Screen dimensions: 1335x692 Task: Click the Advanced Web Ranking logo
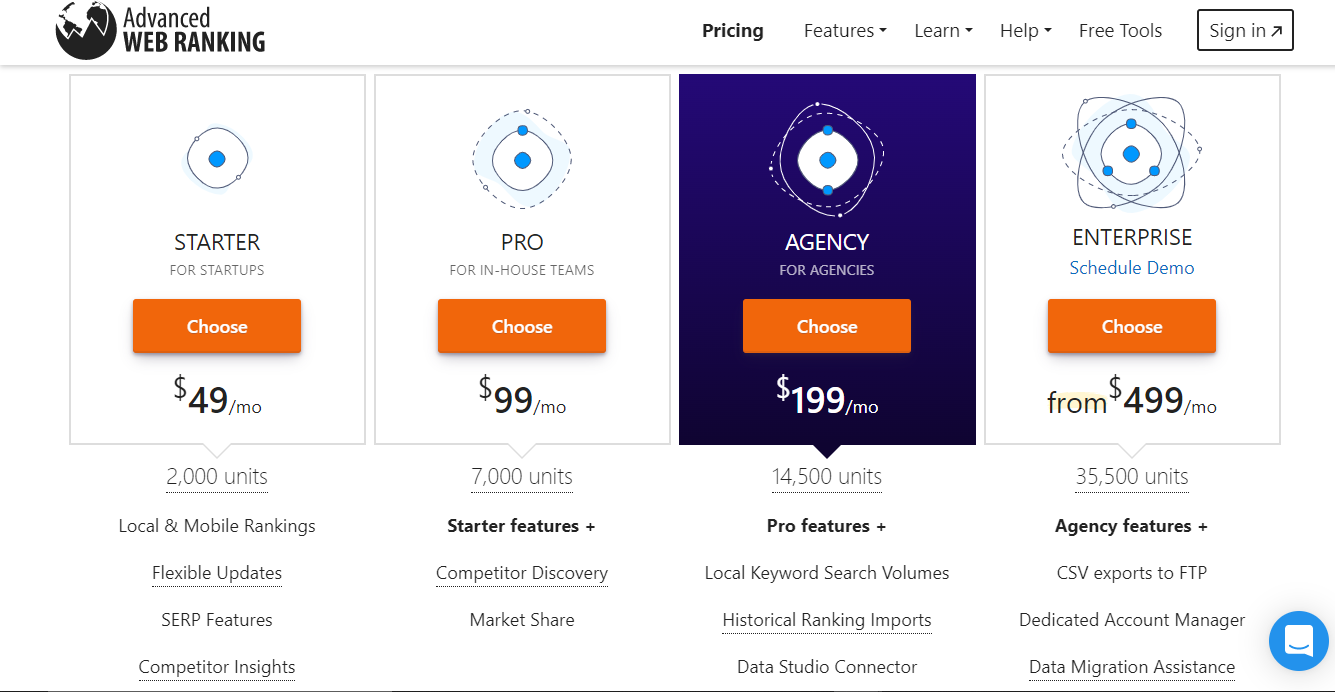(x=161, y=31)
